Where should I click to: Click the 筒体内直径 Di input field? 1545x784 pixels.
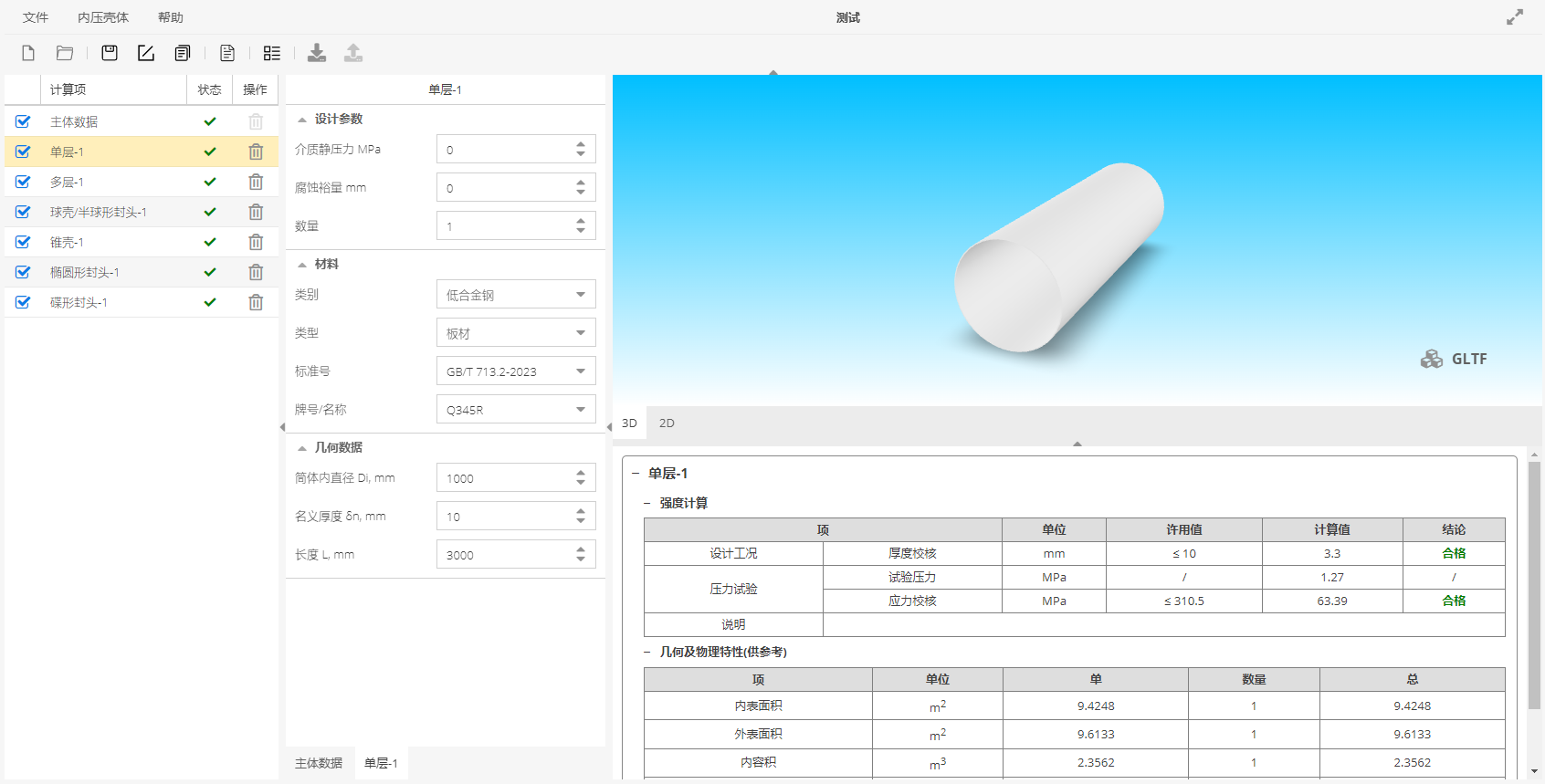coord(505,478)
